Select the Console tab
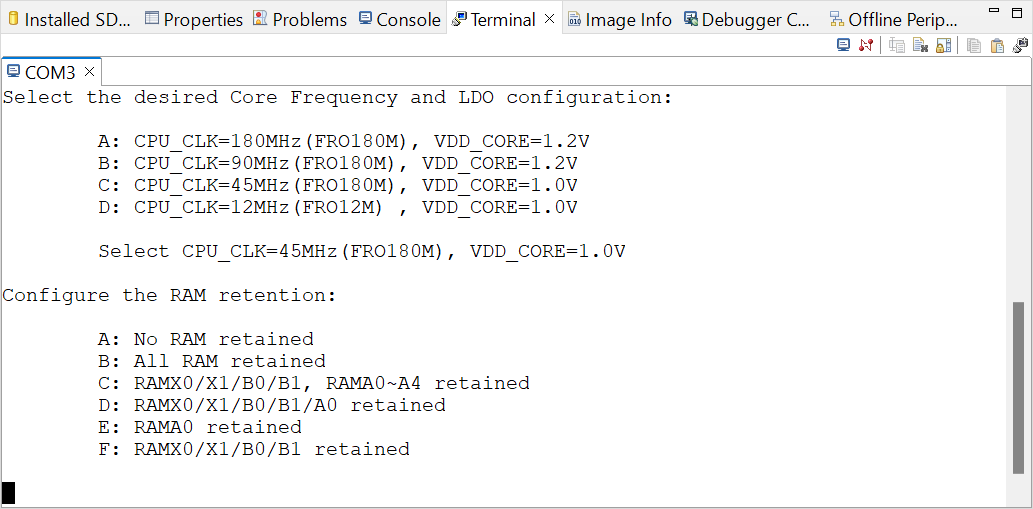Screen dimensions: 1033x509 click(x=399, y=19)
